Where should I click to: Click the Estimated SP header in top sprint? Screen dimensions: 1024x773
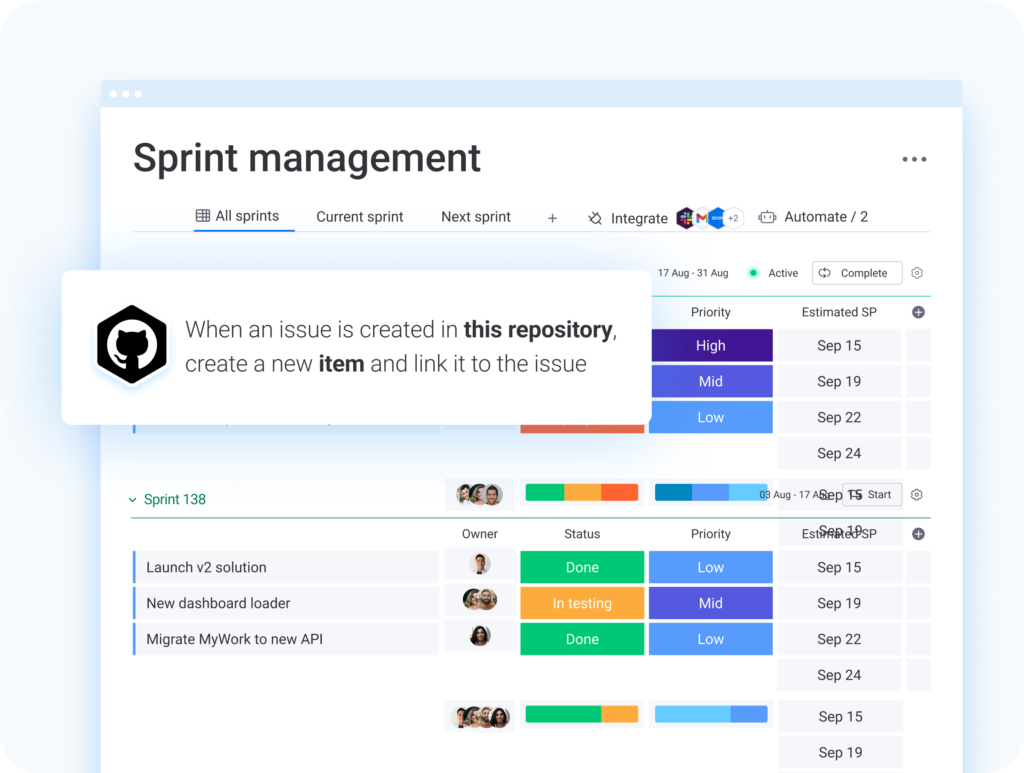tap(839, 312)
